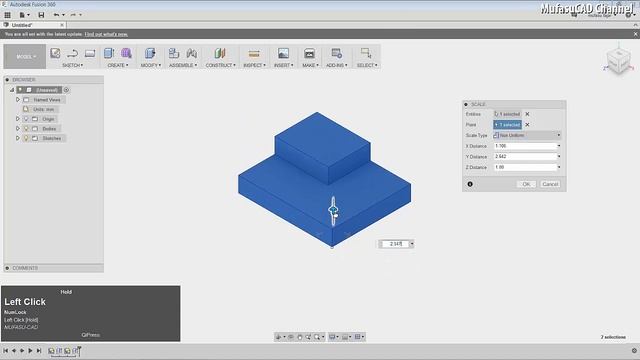Select the Insert image icon

(283, 53)
